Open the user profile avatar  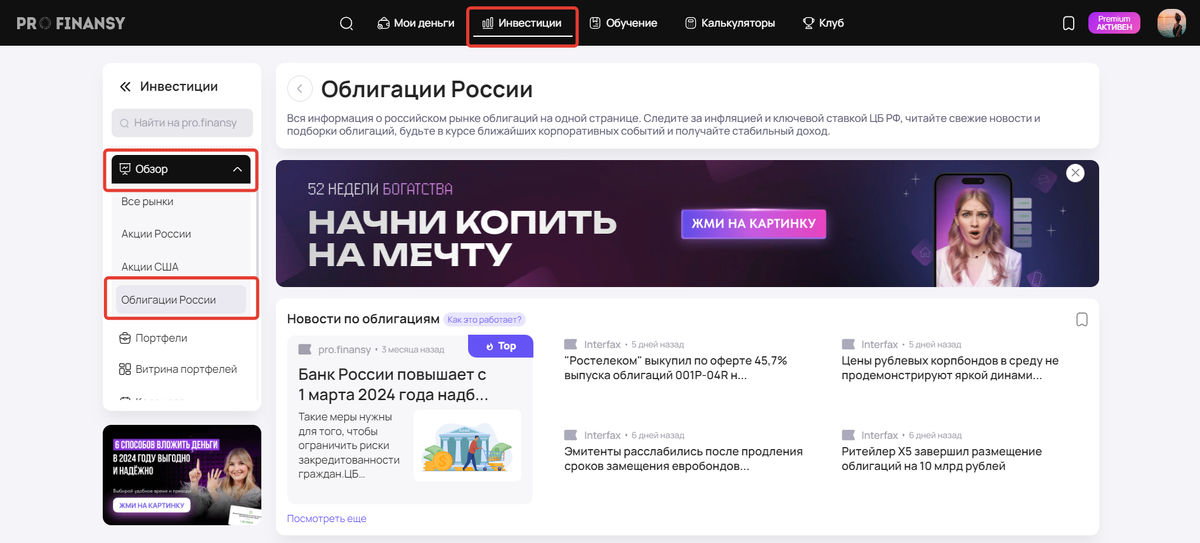click(1171, 23)
